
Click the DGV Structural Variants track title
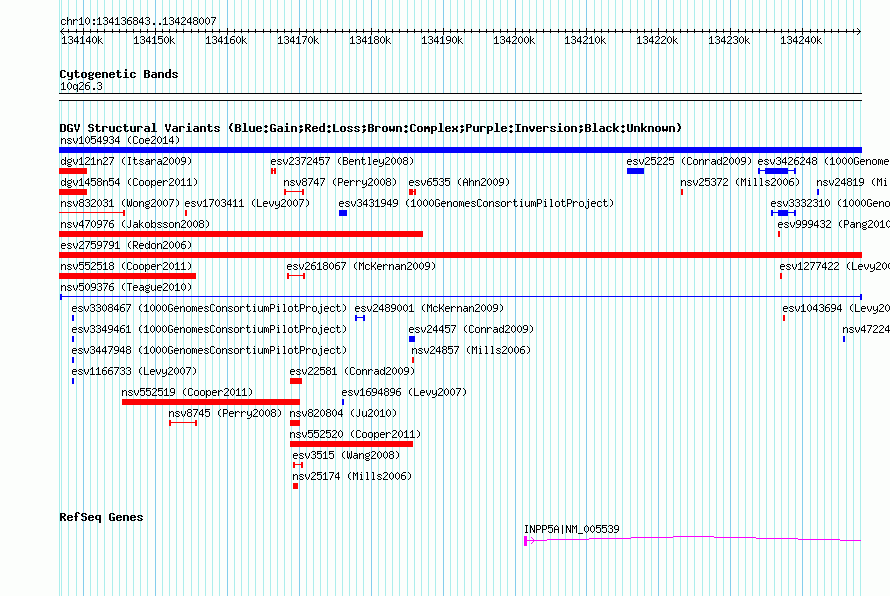click(x=370, y=128)
